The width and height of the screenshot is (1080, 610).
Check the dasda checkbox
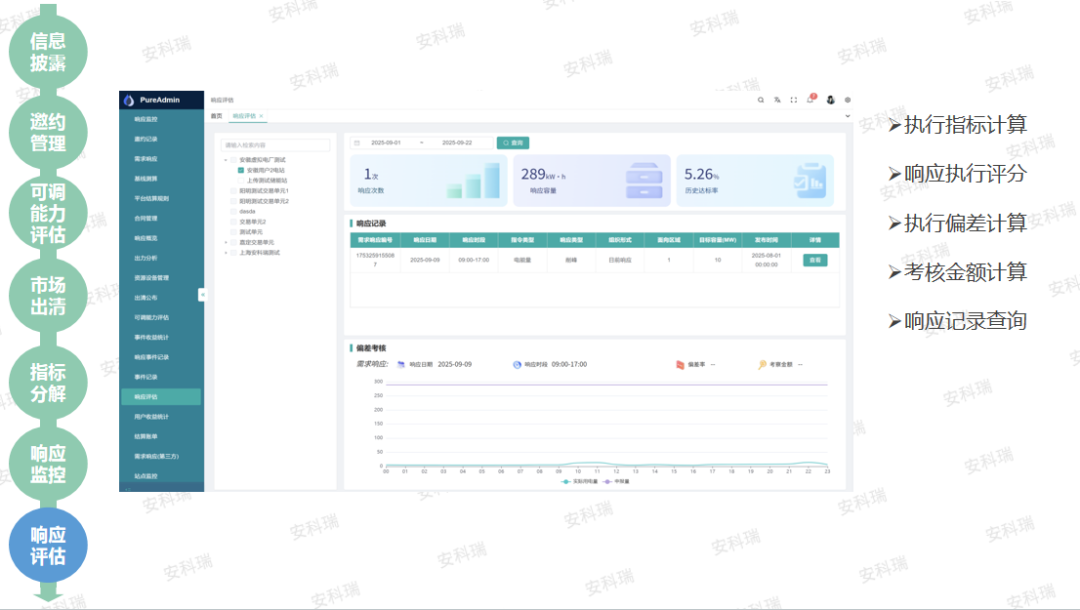pos(233,211)
